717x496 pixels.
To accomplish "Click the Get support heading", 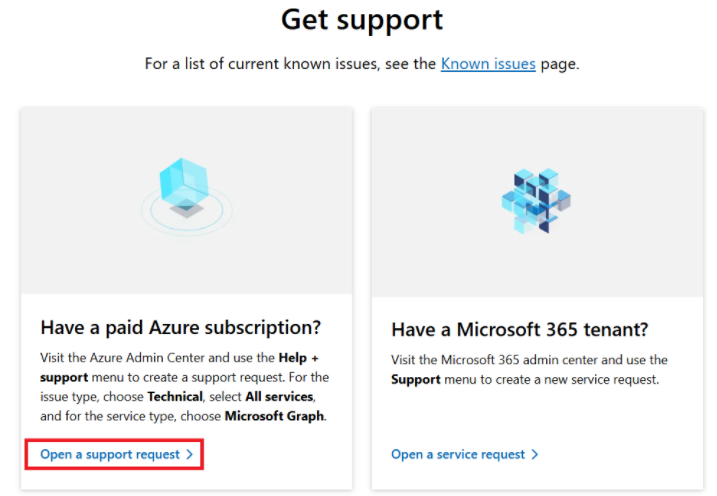I will 362,20.
